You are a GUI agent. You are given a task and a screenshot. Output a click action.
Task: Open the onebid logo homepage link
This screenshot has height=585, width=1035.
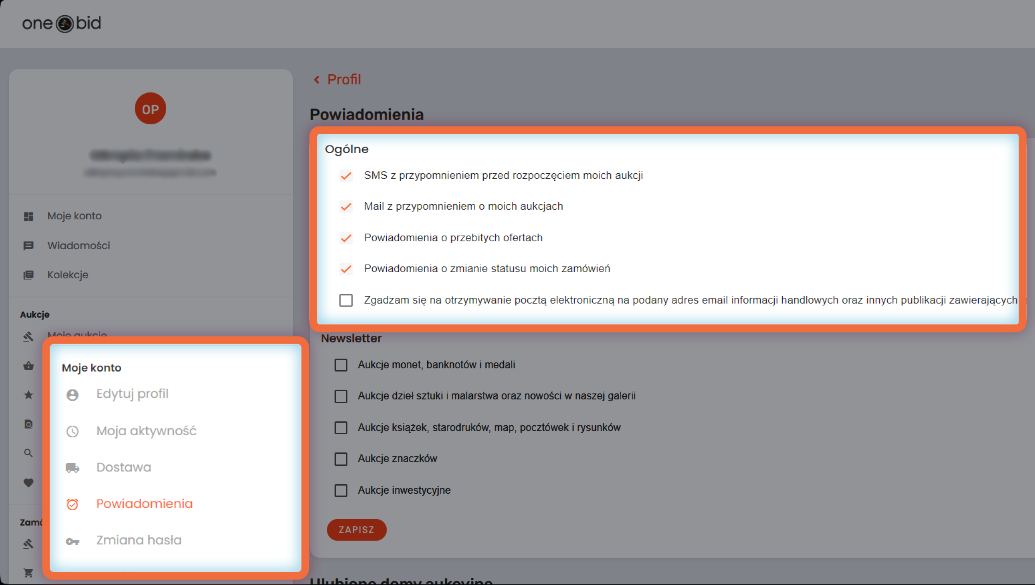point(61,24)
